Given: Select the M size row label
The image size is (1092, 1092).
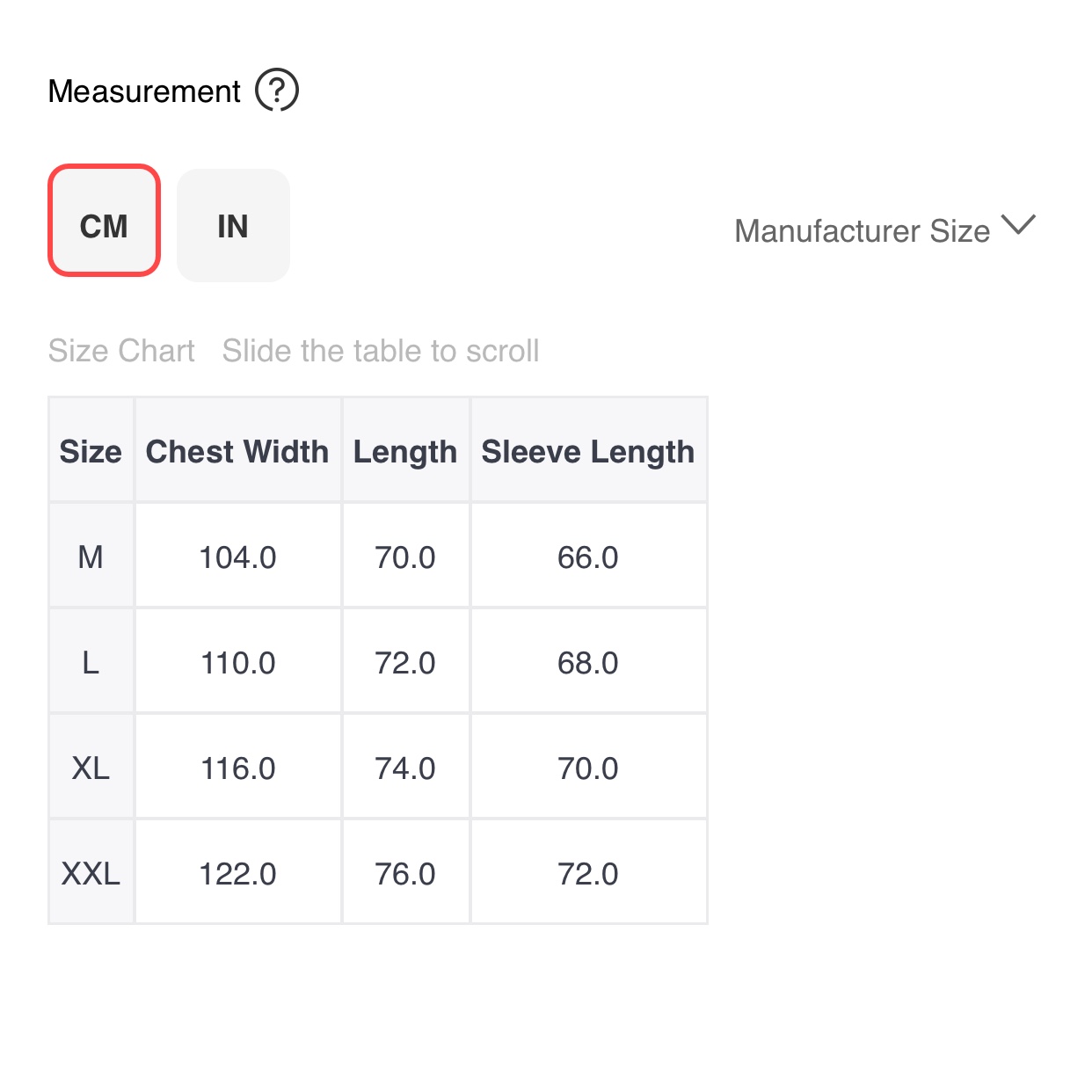Looking at the screenshot, I should [91, 557].
